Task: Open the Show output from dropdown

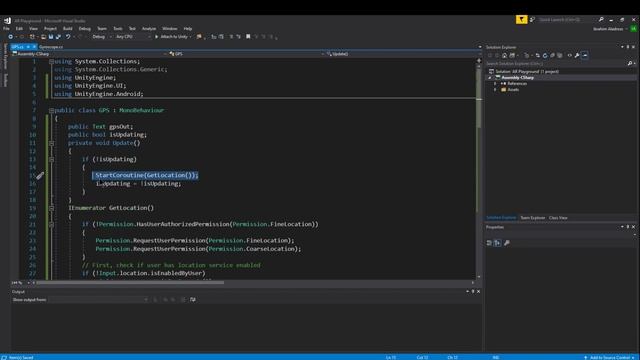Action: (x=98, y=300)
